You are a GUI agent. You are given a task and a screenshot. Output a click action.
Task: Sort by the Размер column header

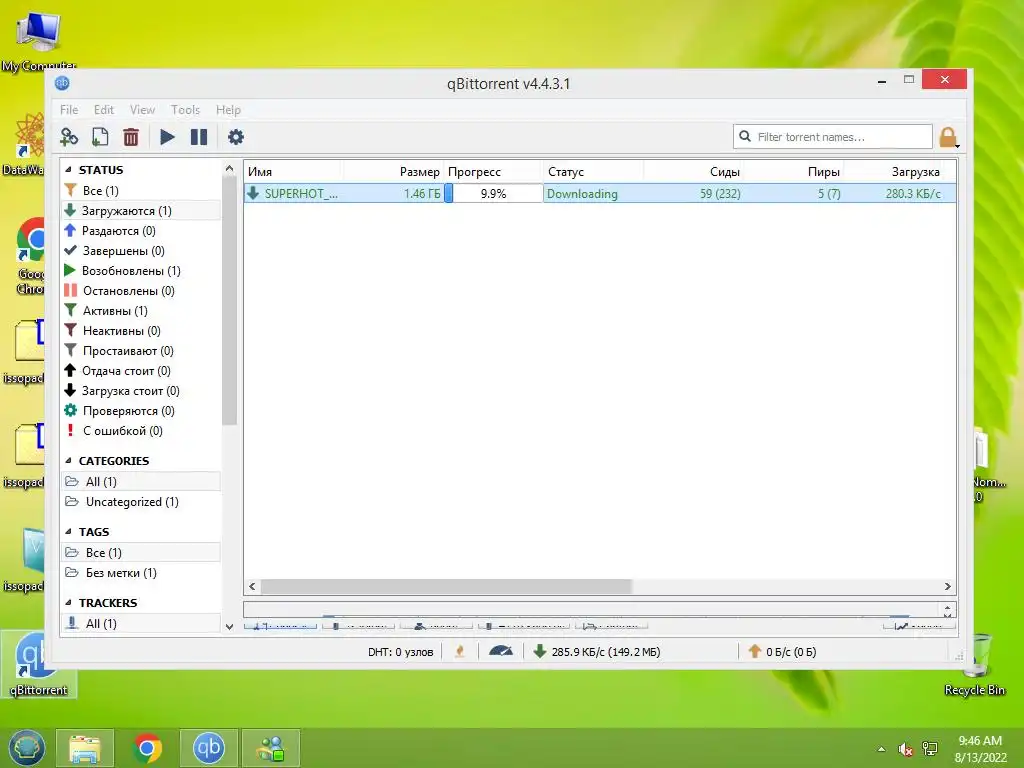click(x=393, y=172)
